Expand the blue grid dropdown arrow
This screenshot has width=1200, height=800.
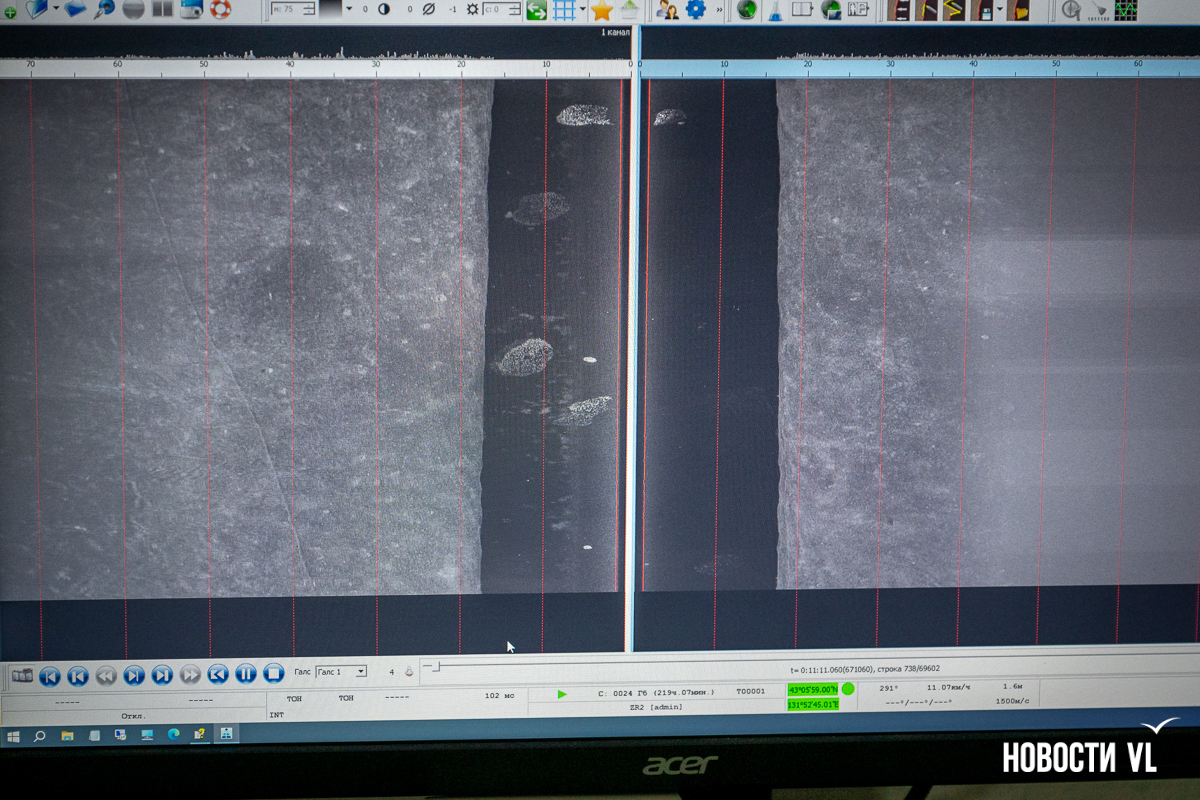point(582,9)
